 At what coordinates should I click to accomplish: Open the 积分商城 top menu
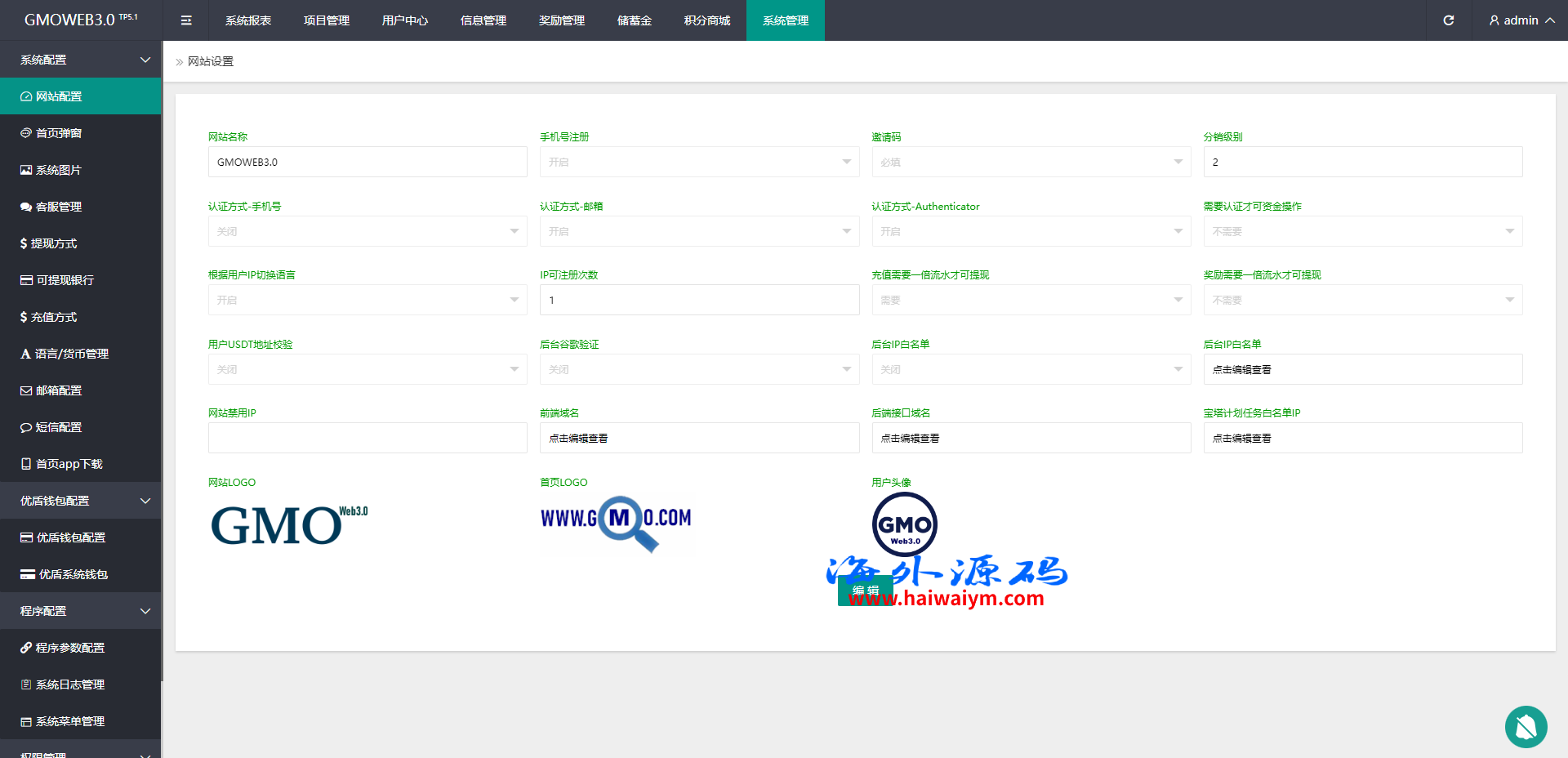click(707, 20)
